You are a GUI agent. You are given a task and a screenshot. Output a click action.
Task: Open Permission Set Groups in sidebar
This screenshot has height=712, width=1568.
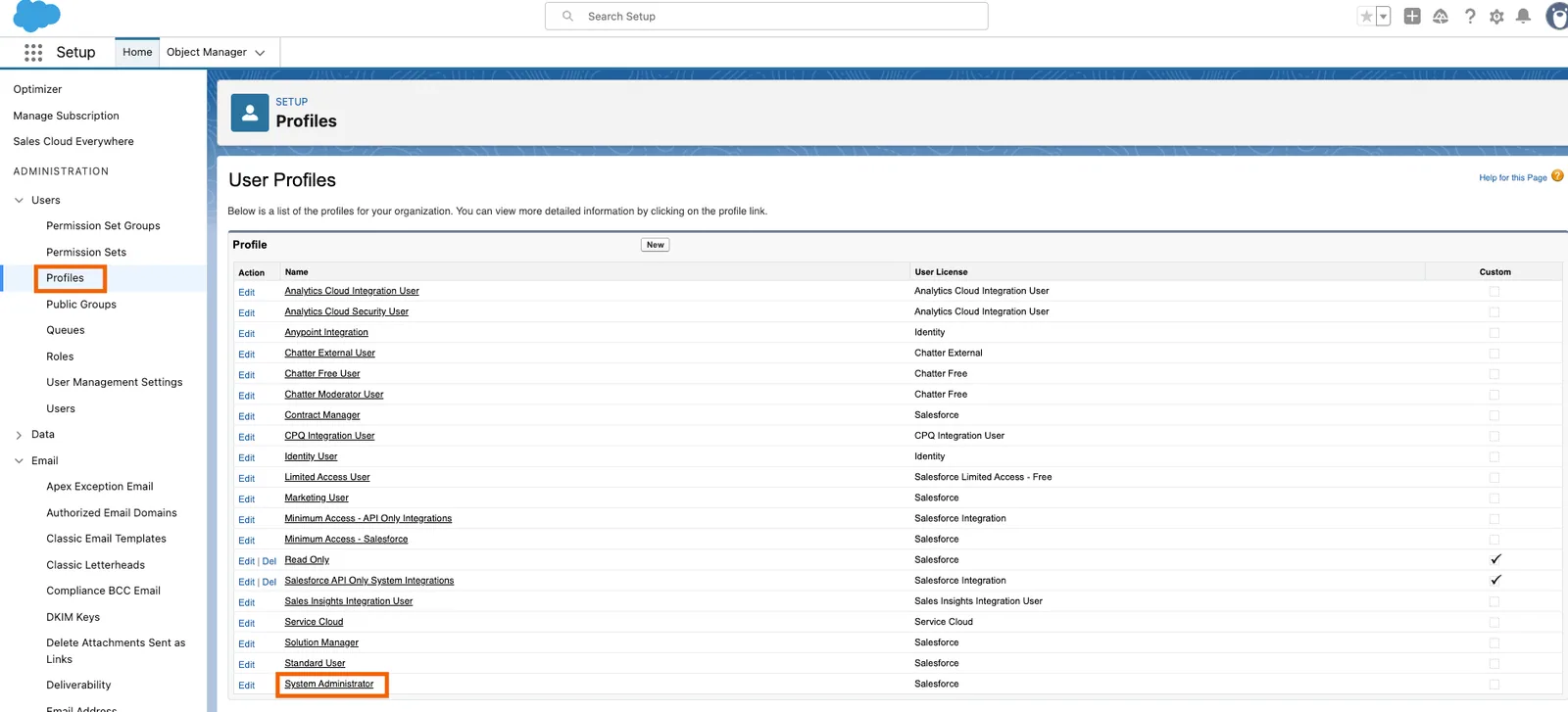click(x=103, y=225)
